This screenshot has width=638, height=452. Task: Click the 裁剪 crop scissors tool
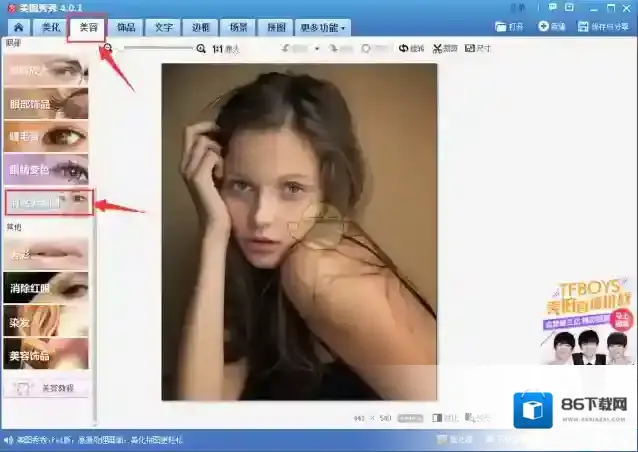point(445,48)
